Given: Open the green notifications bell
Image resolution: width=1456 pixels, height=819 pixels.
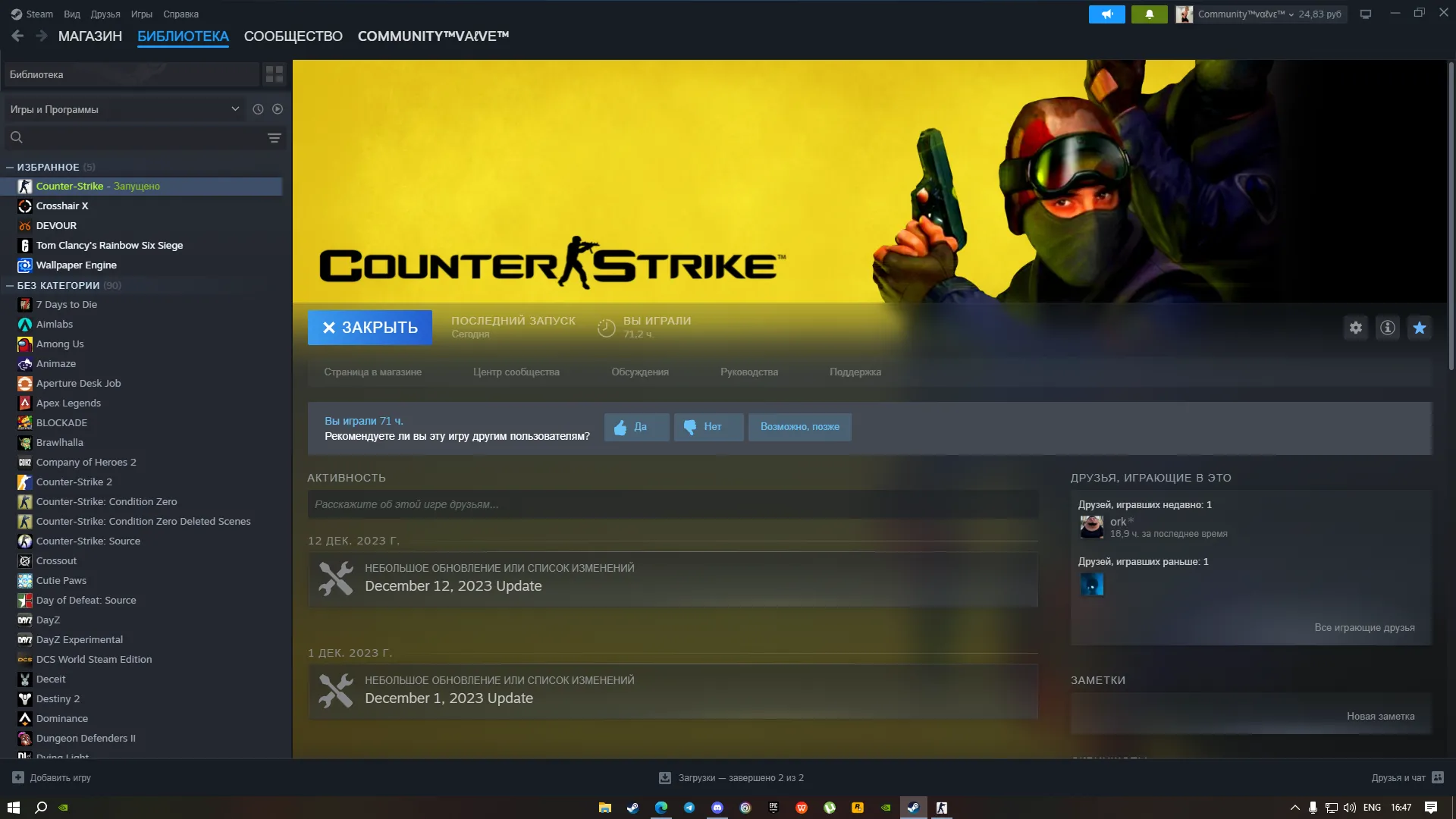Looking at the screenshot, I should (1149, 14).
